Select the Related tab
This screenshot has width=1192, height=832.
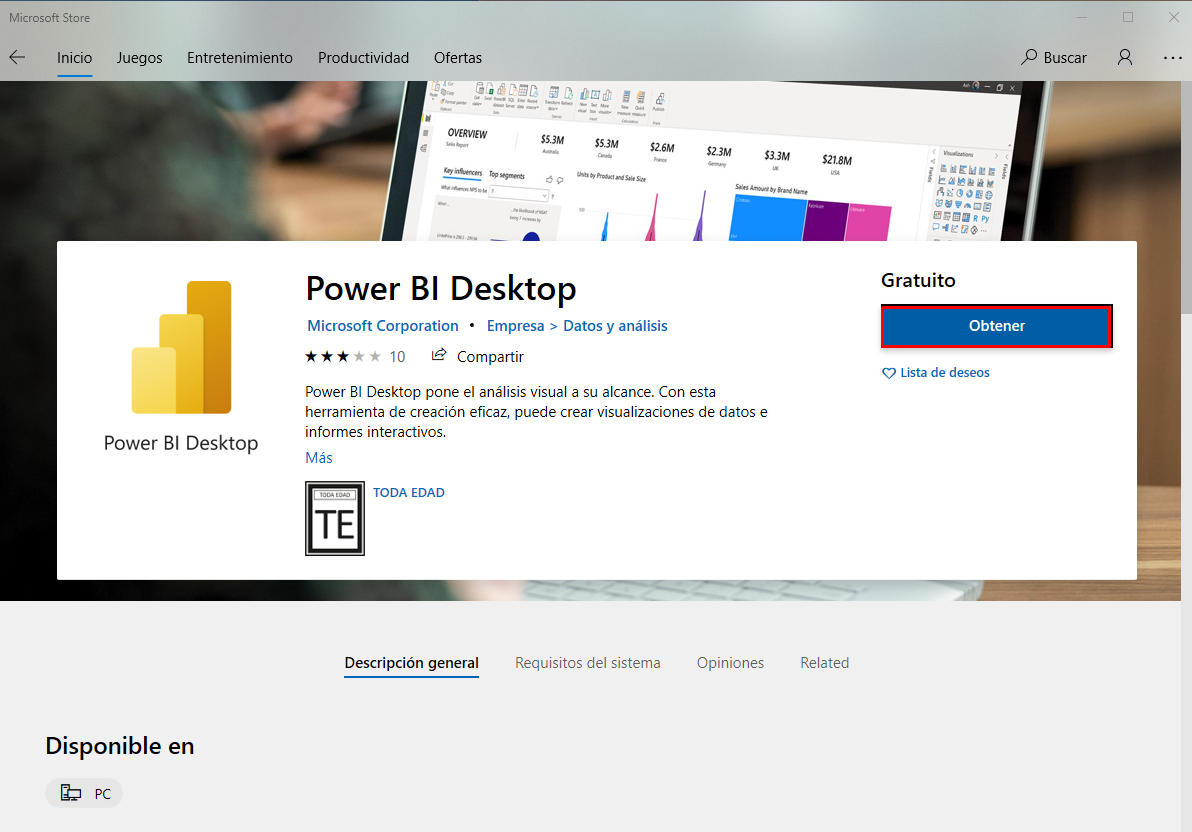click(824, 662)
